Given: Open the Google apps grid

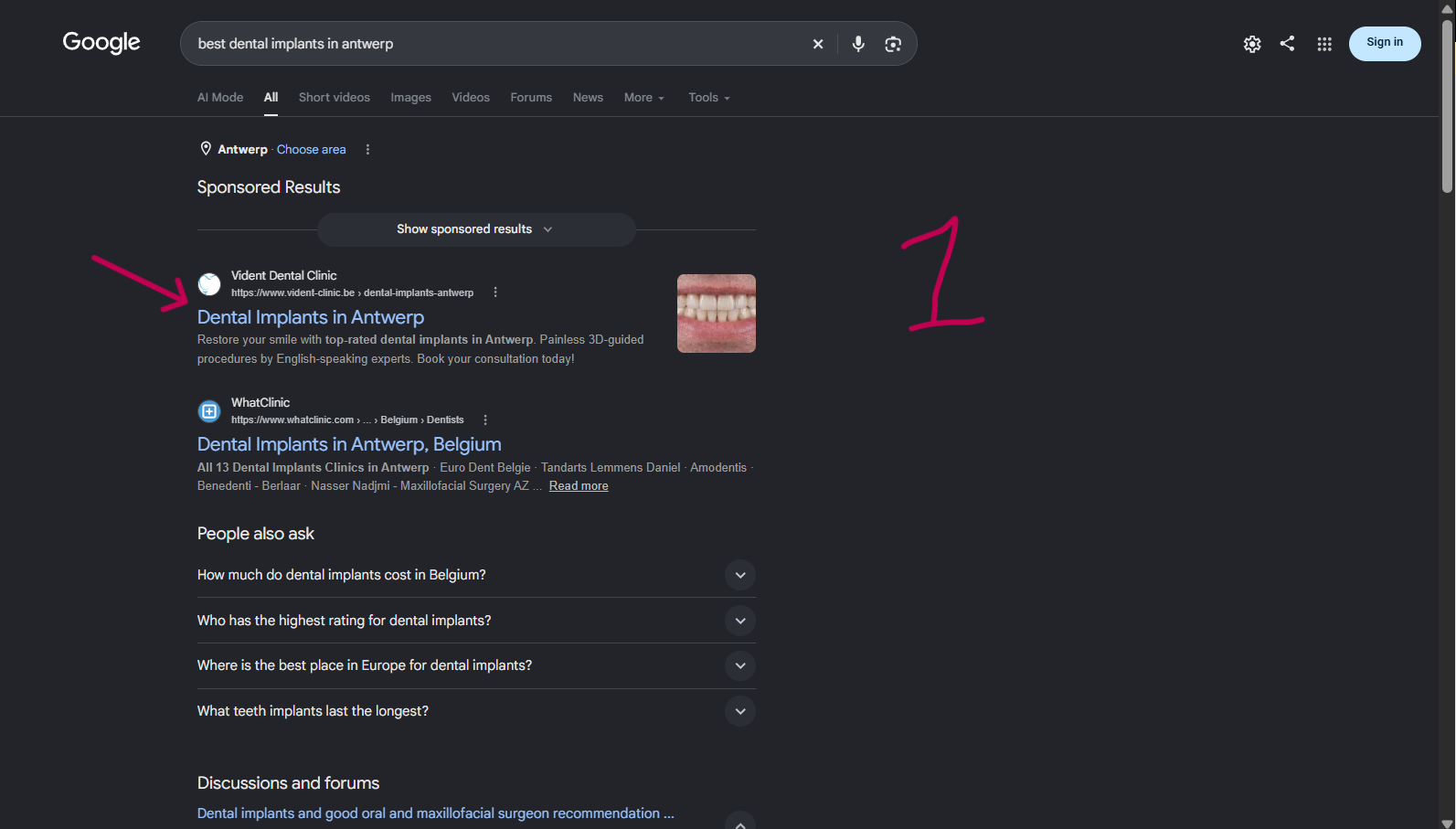Looking at the screenshot, I should pos(1324,44).
